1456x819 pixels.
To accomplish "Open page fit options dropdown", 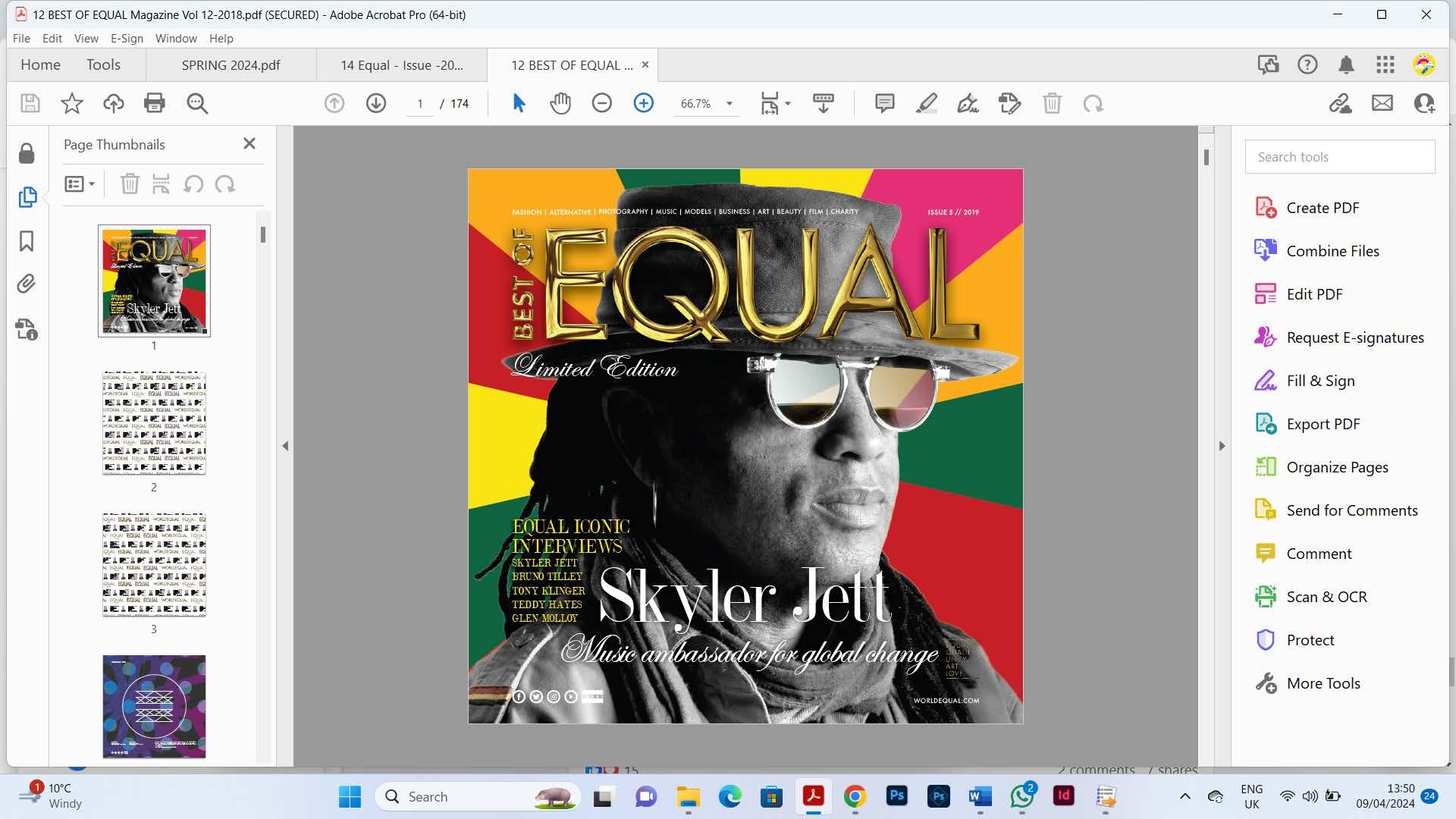I will tap(788, 104).
